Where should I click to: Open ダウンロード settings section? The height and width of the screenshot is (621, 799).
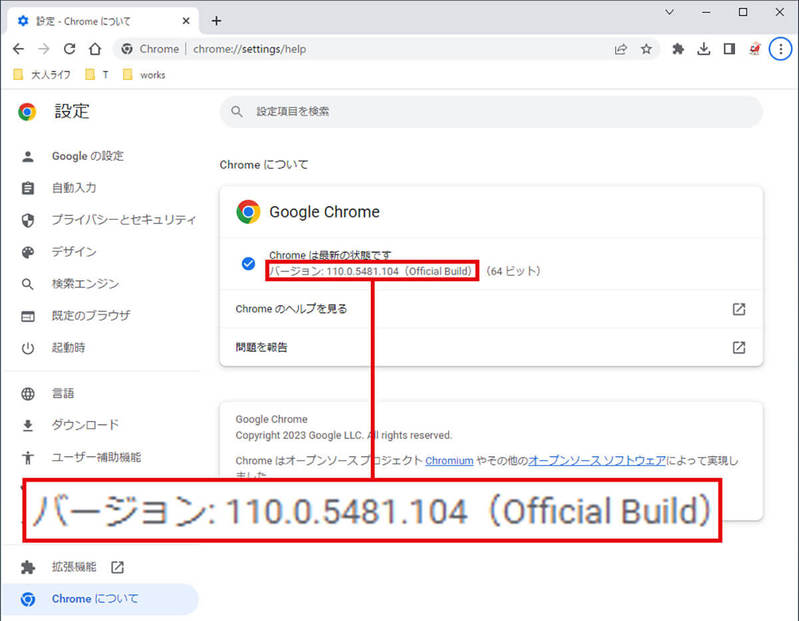click(85, 425)
